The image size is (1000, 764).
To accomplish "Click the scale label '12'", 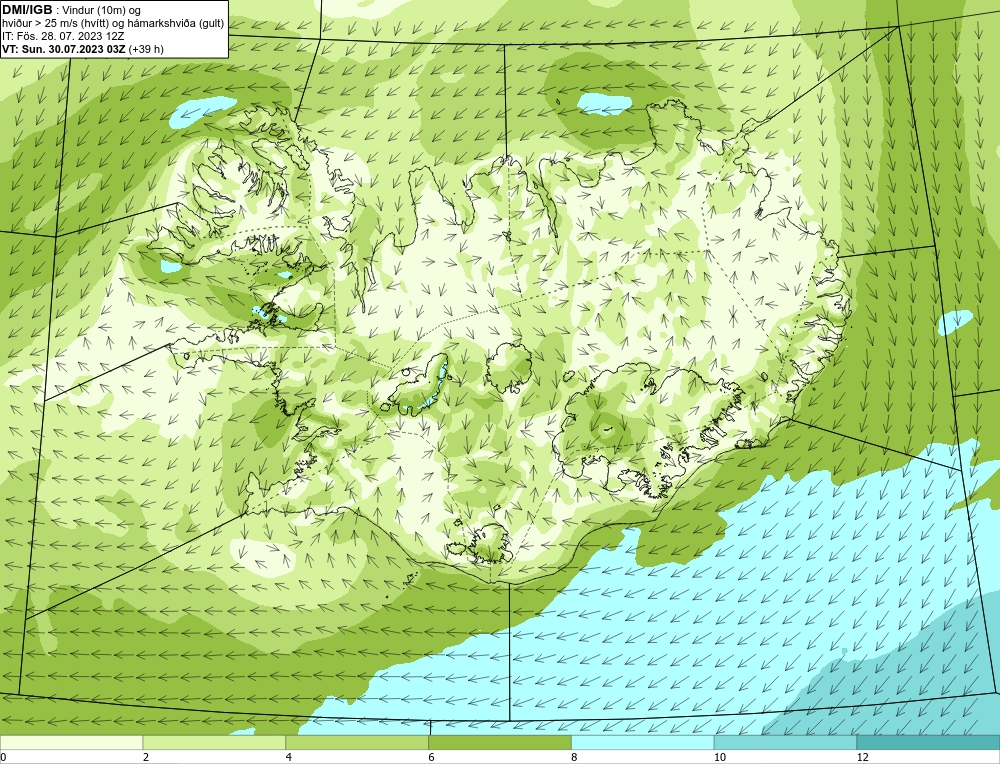I will 863,757.
